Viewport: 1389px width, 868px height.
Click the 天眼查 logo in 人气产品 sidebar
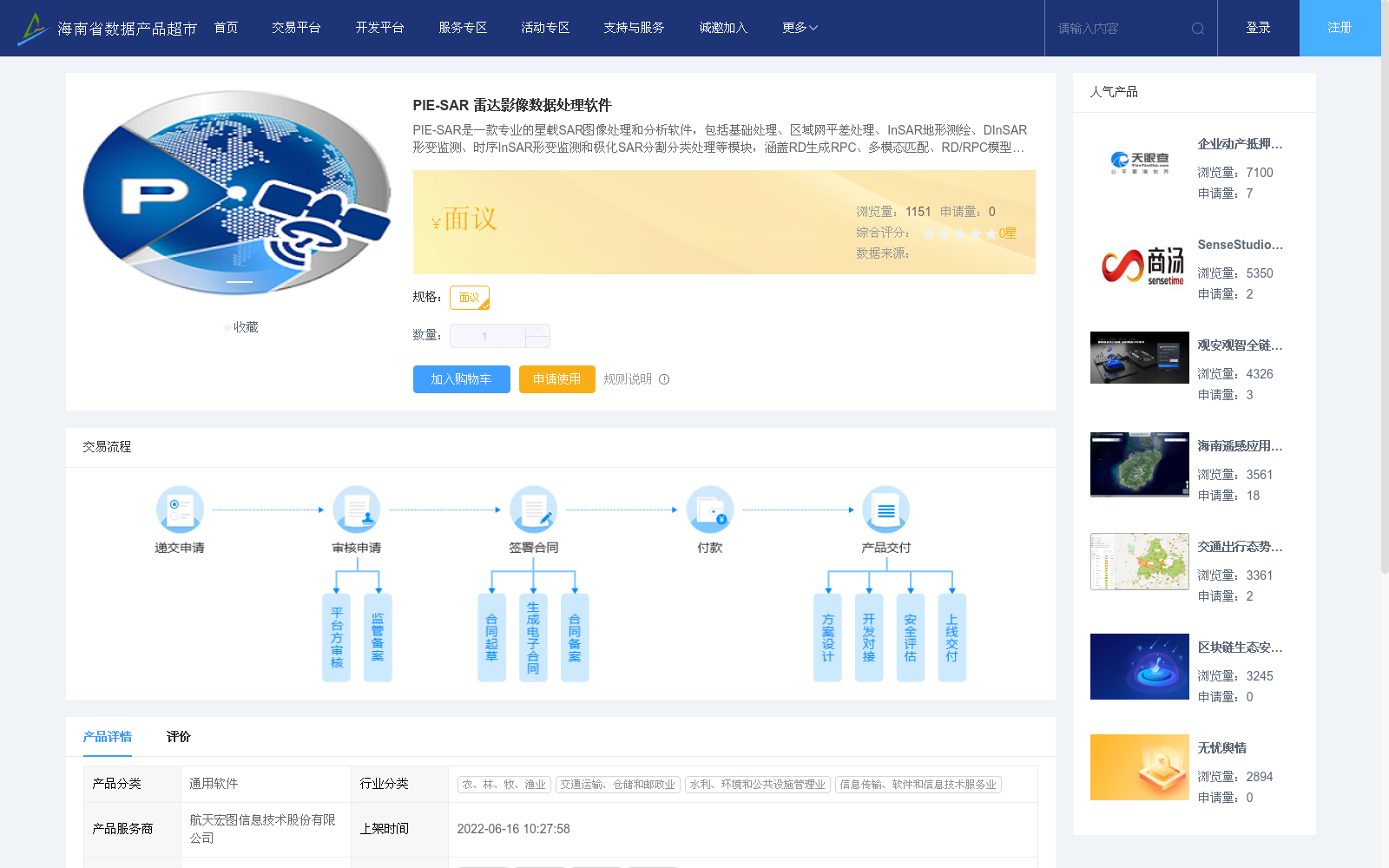click(1139, 161)
